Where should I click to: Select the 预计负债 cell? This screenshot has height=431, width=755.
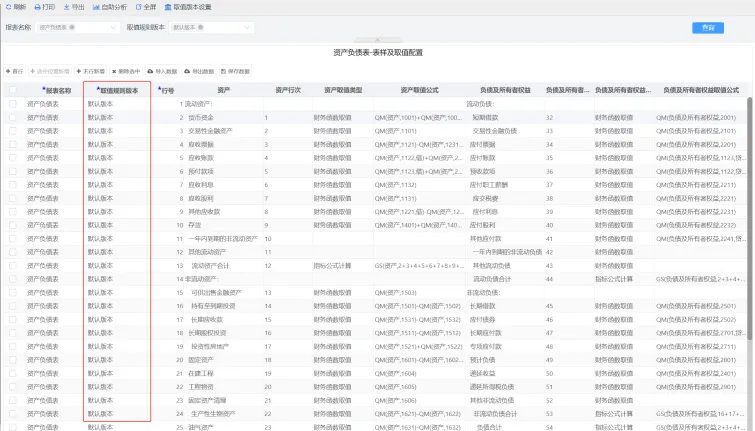point(482,360)
